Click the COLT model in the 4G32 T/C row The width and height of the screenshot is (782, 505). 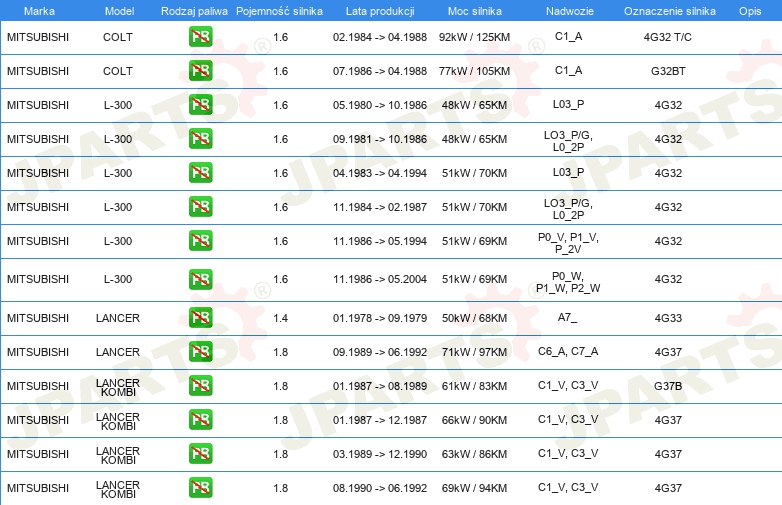[x=118, y=37]
